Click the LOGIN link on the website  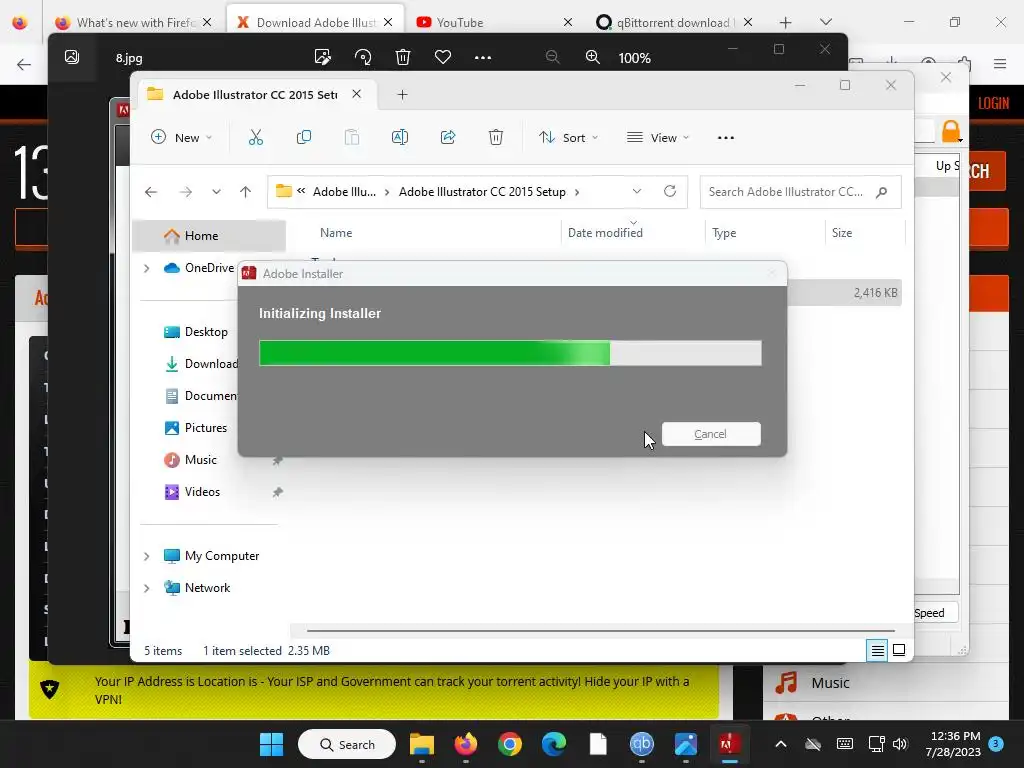[x=993, y=104]
